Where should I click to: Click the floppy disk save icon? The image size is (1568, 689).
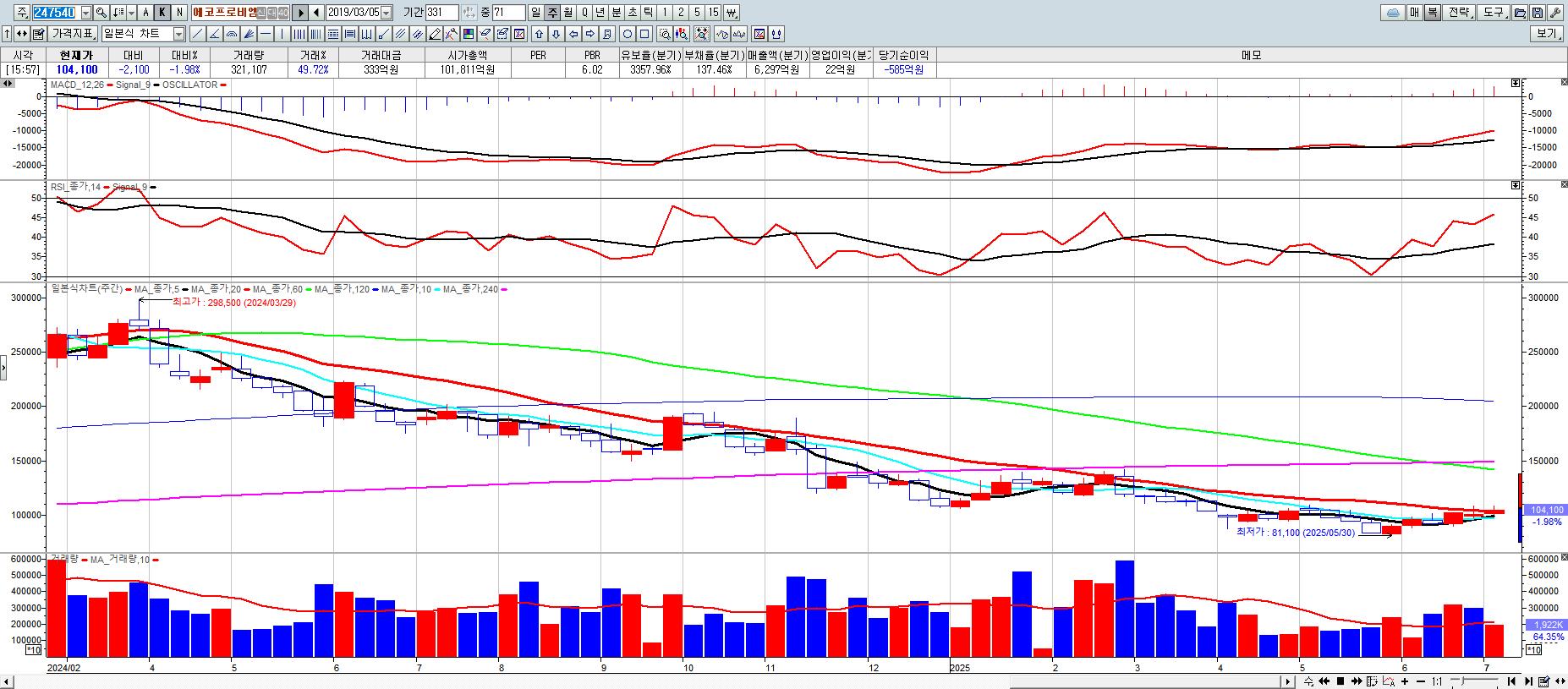[1537, 13]
